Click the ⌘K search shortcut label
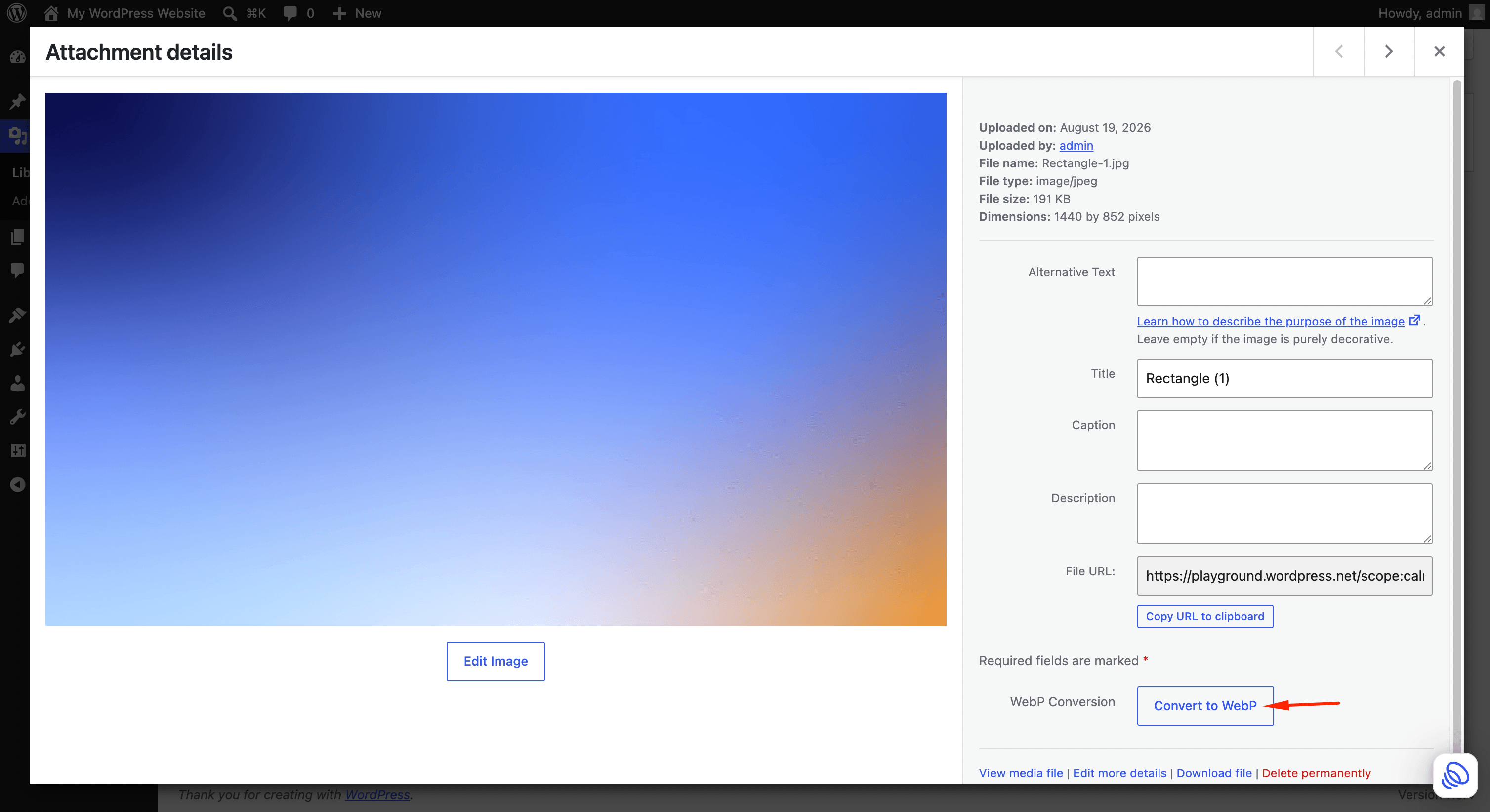The width and height of the screenshot is (1490, 812). coord(255,13)
